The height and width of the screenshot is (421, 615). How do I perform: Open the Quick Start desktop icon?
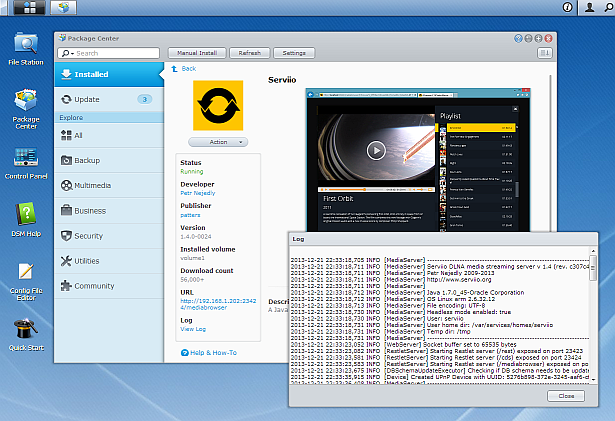click(26, 334)
